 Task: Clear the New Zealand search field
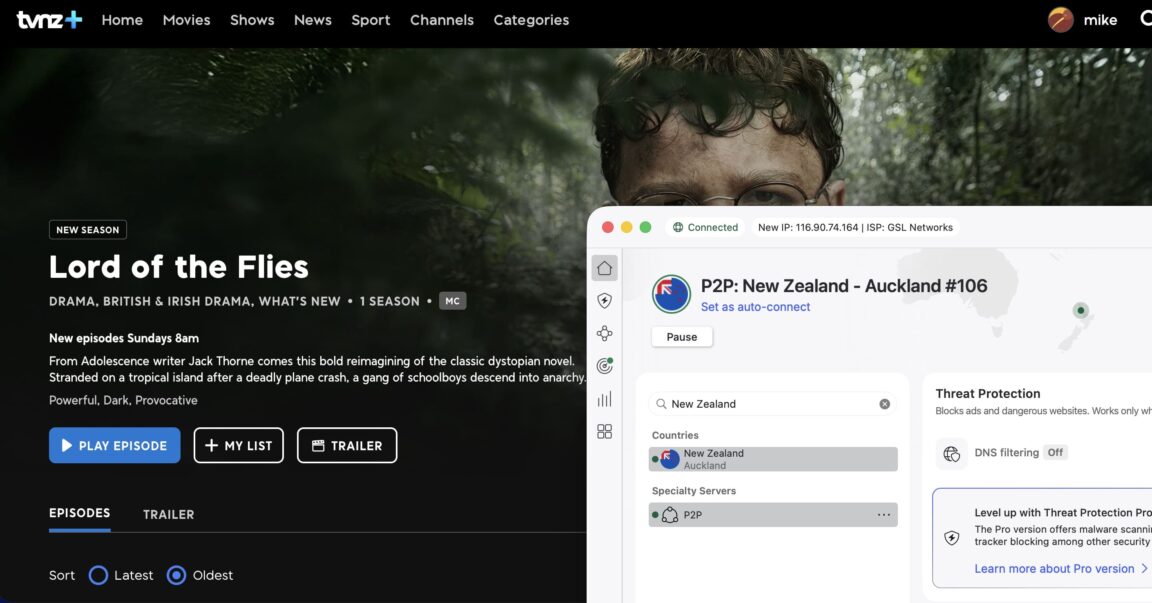coord(884,403)
